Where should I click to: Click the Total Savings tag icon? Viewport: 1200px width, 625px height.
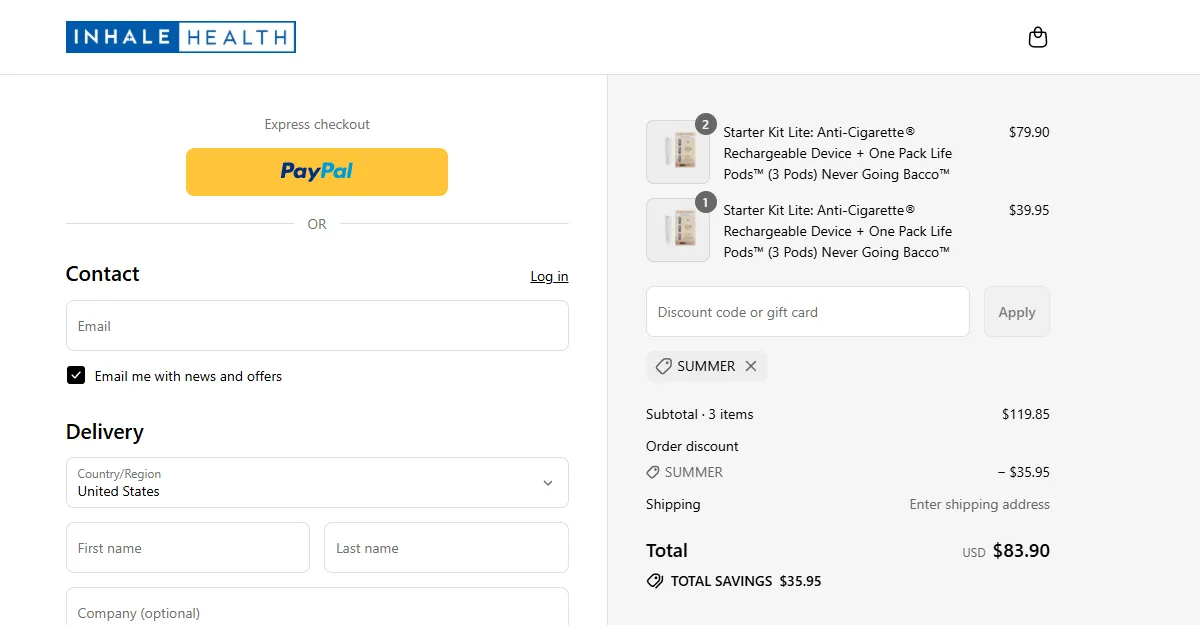655,581
